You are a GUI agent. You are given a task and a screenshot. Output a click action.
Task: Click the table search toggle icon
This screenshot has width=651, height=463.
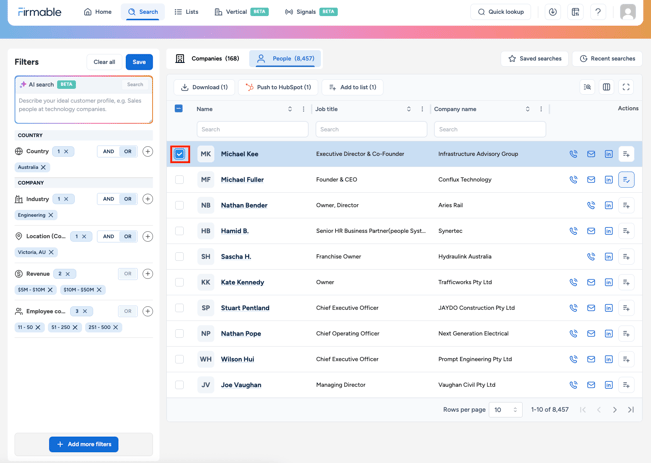pyautogui.click(x=587, y=87)
